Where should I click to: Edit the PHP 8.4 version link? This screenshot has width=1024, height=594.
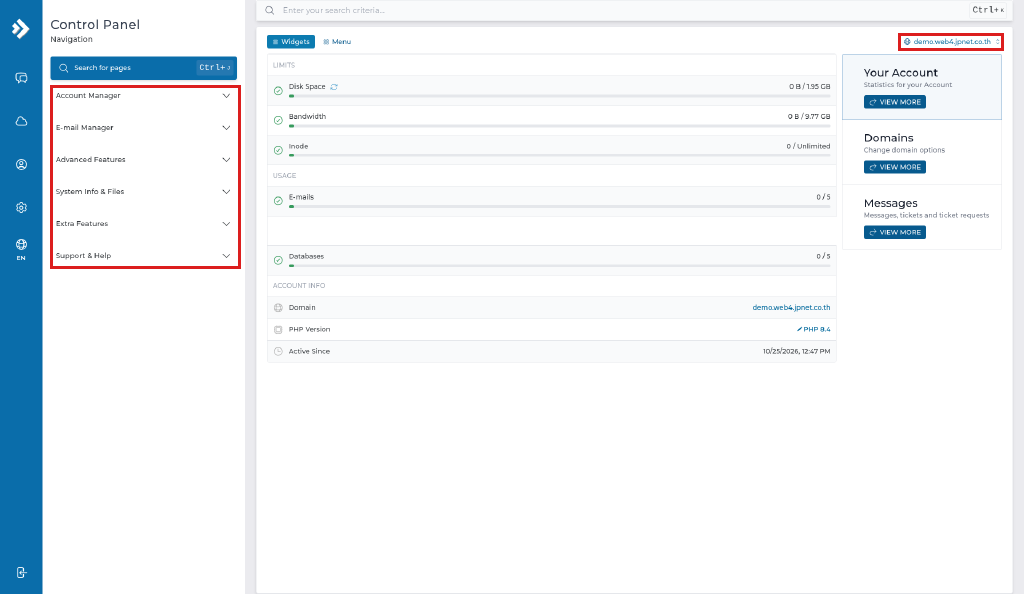coord(813,330)
